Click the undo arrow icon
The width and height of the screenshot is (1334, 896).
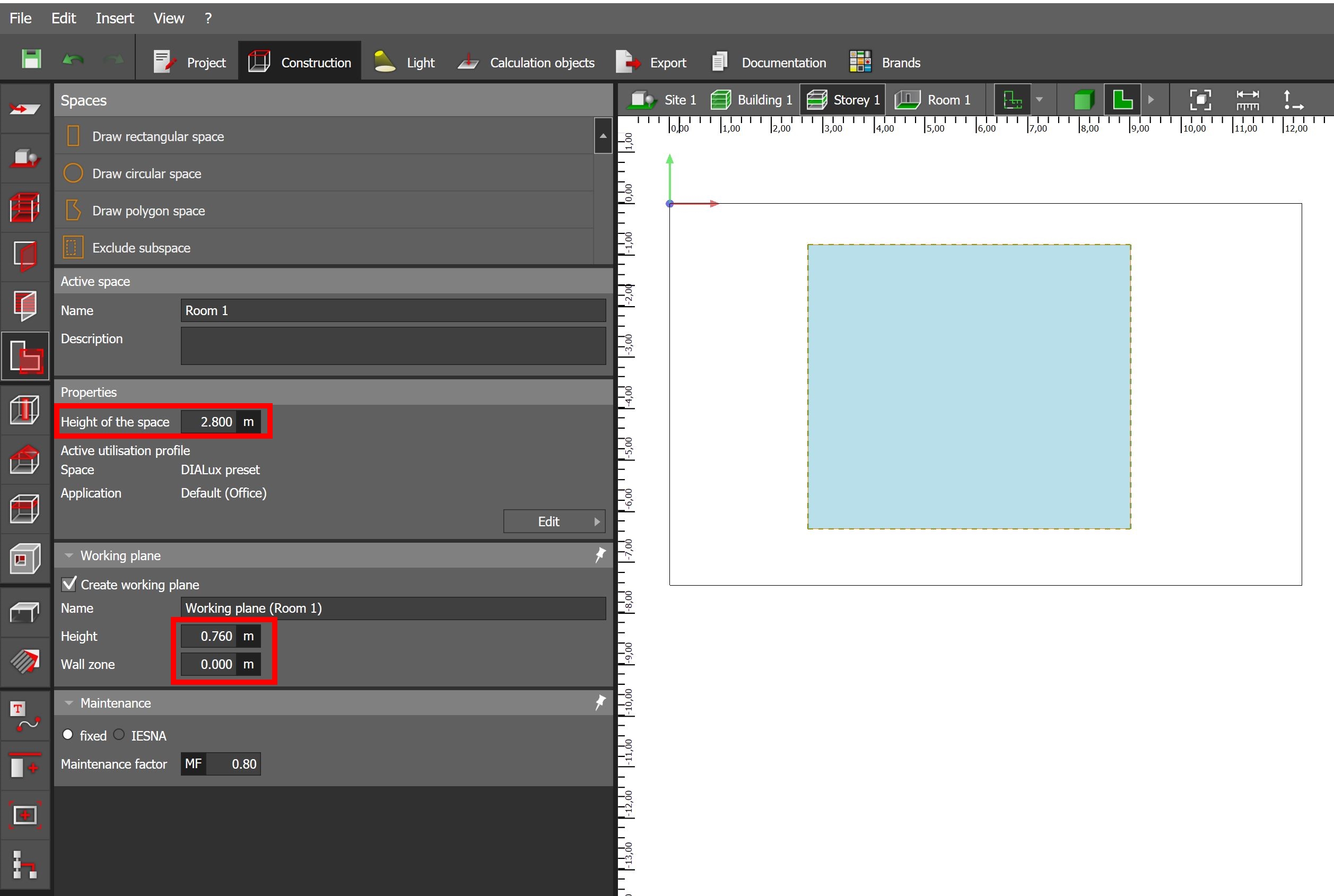(73, 59)
